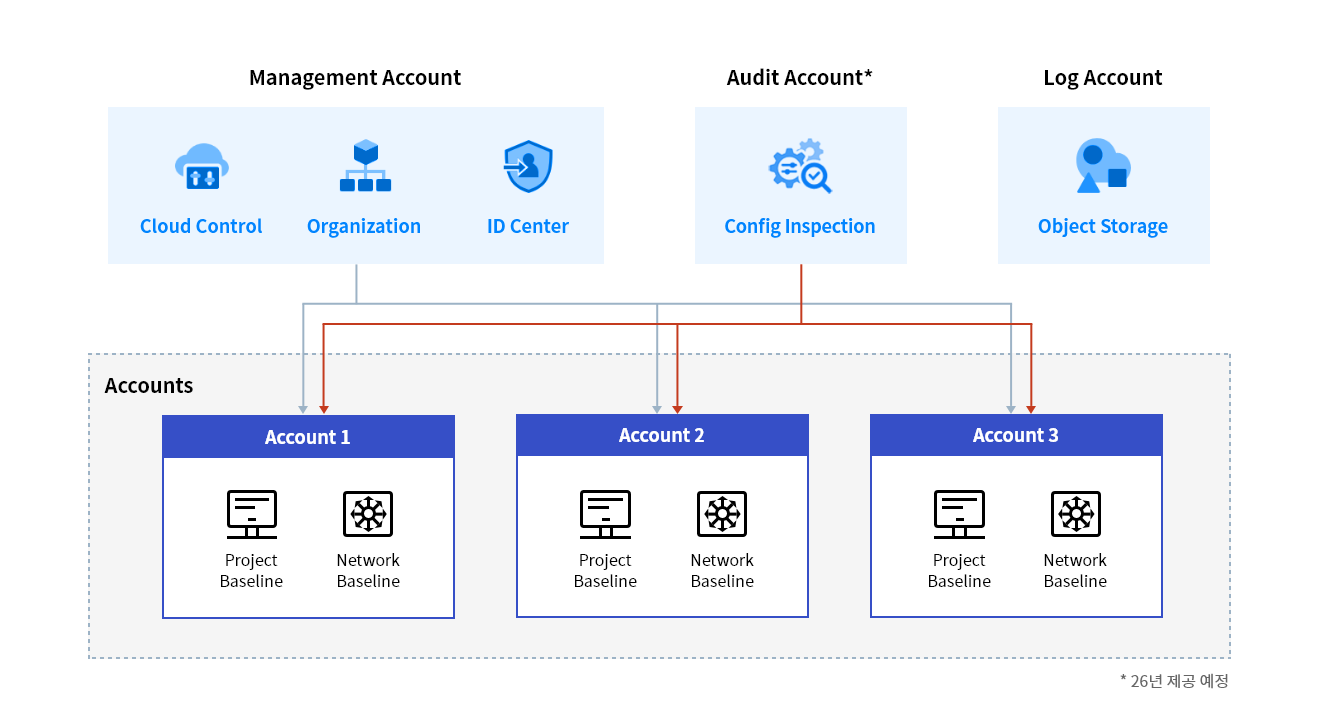This screenshot has height=728, width=1318.
Task: Click the Object Storage text label
Action: [x=1103, y=226]
